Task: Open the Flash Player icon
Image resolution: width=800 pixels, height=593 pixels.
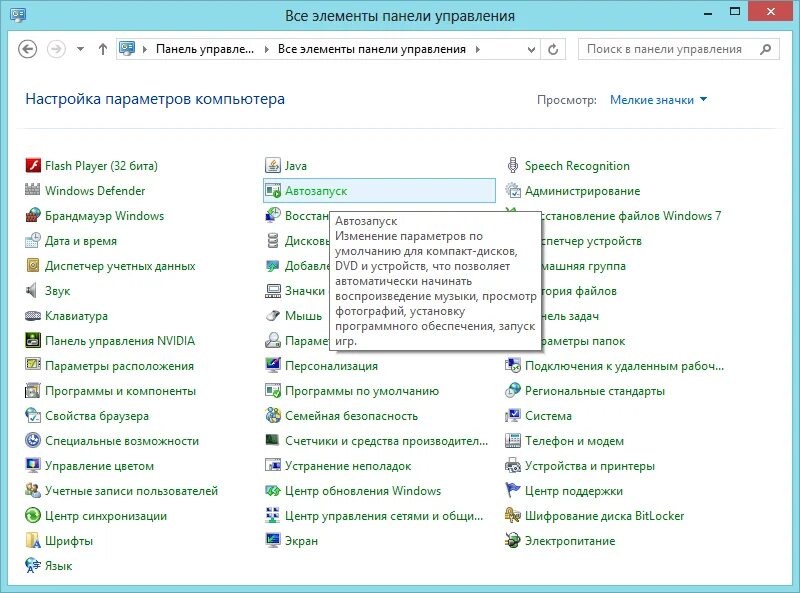Action: (x=33, y=165)
